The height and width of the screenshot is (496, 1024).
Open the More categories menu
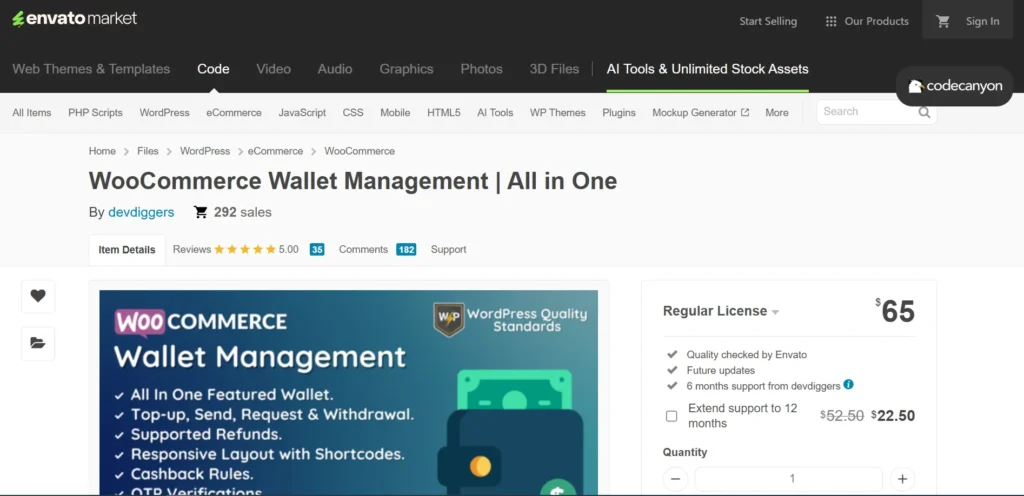[776, 112]
